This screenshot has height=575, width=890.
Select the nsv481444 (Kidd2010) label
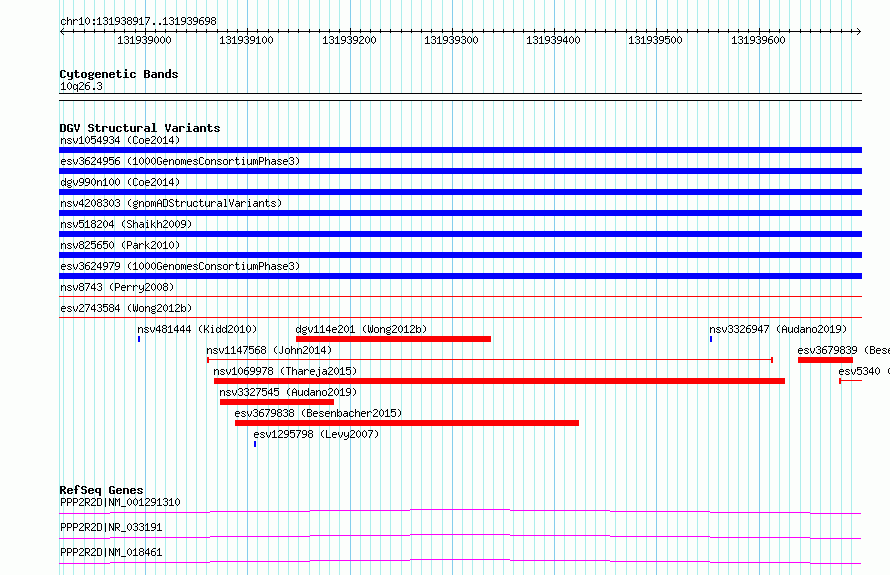point(197,329)
